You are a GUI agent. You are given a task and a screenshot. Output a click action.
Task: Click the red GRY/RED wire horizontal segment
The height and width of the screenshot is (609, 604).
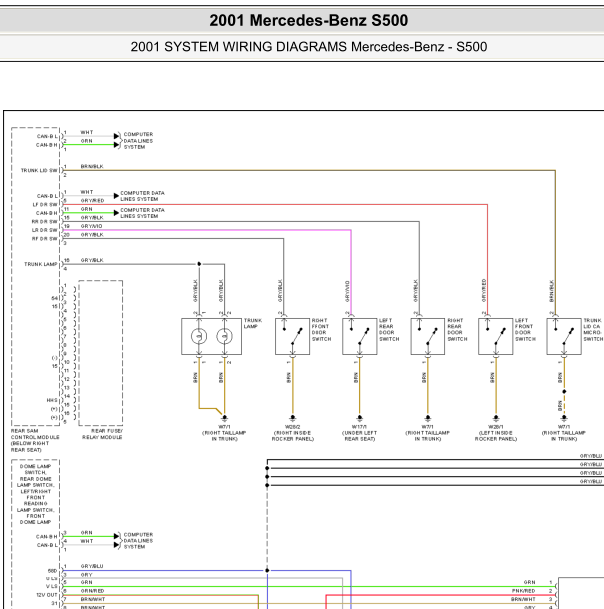click(275, 204)
